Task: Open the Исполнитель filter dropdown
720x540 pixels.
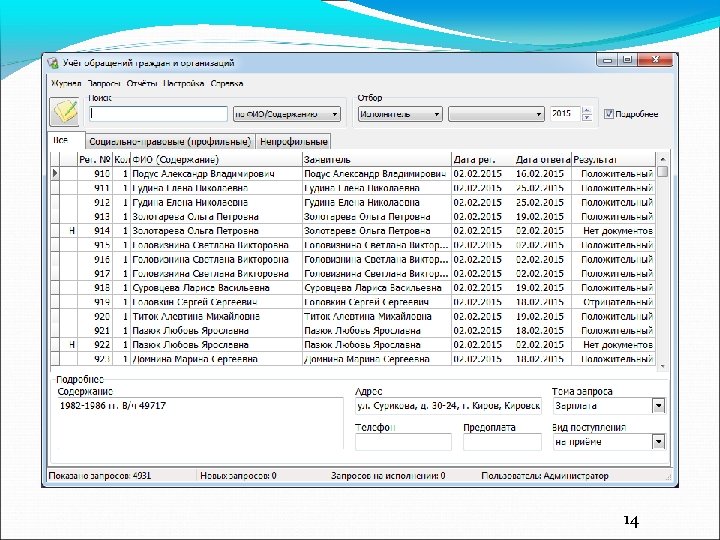Action: pos(400,114)
